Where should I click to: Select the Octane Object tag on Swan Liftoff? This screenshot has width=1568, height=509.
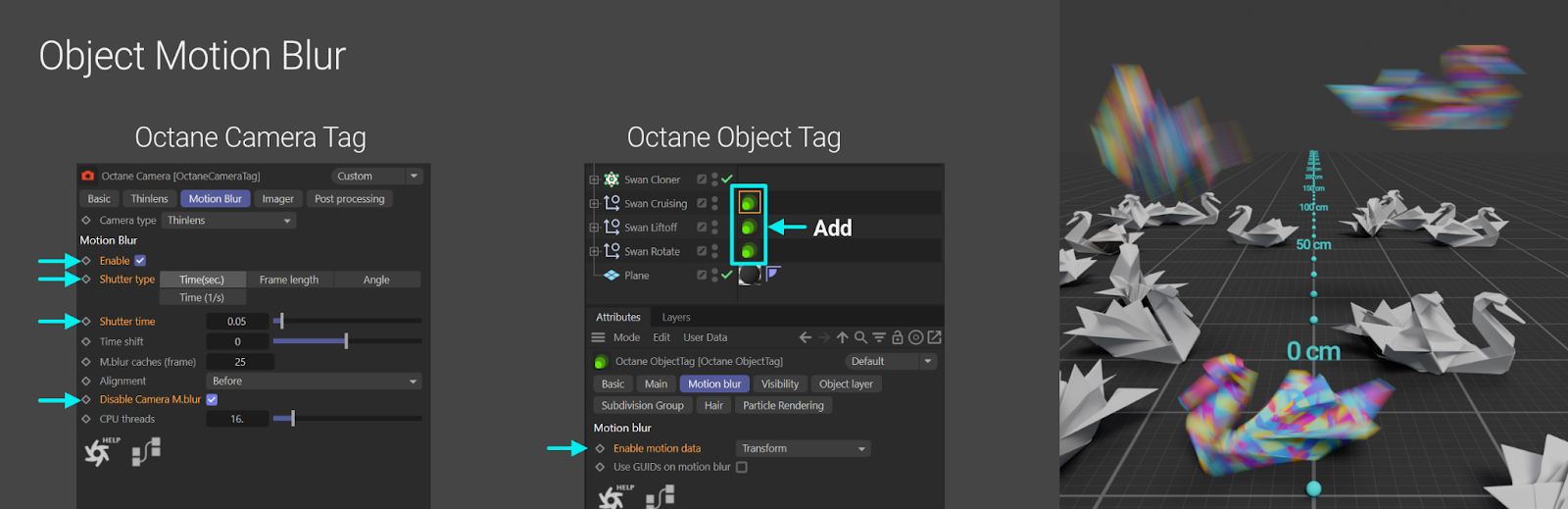pos(749,228)
